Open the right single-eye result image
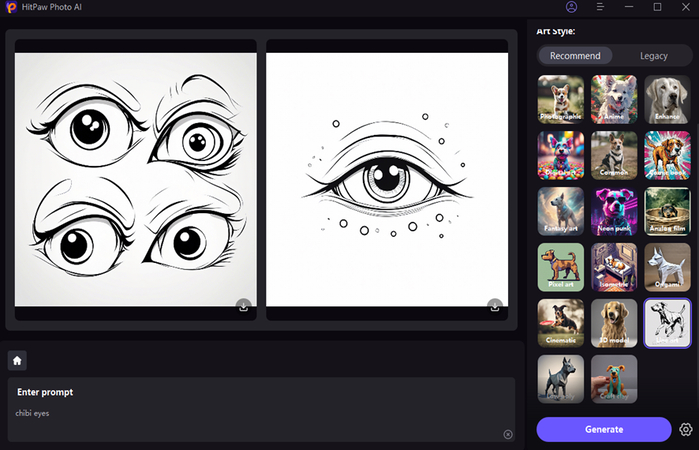 click(x=387, y=180)
